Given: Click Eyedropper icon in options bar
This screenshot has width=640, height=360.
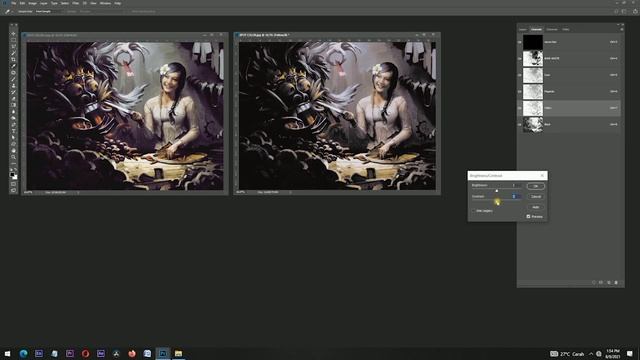Looking at the screenshot, I should (x=7, y=12).
